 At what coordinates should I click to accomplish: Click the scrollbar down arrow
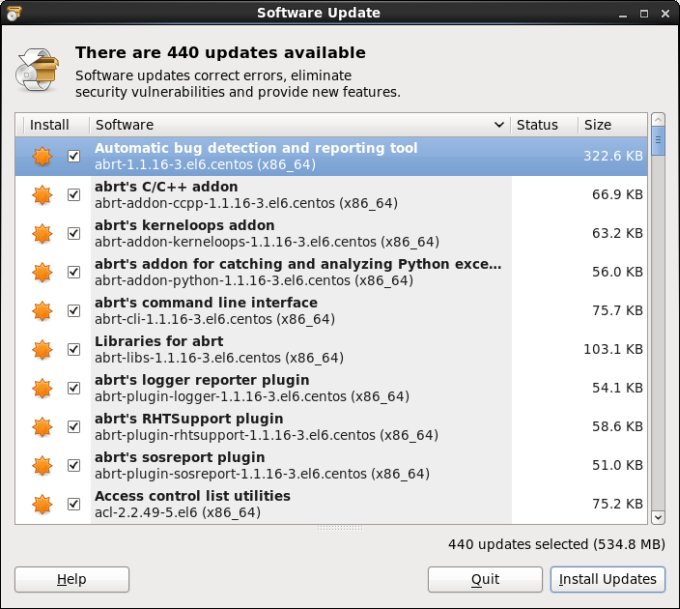[x=658, y=517]
